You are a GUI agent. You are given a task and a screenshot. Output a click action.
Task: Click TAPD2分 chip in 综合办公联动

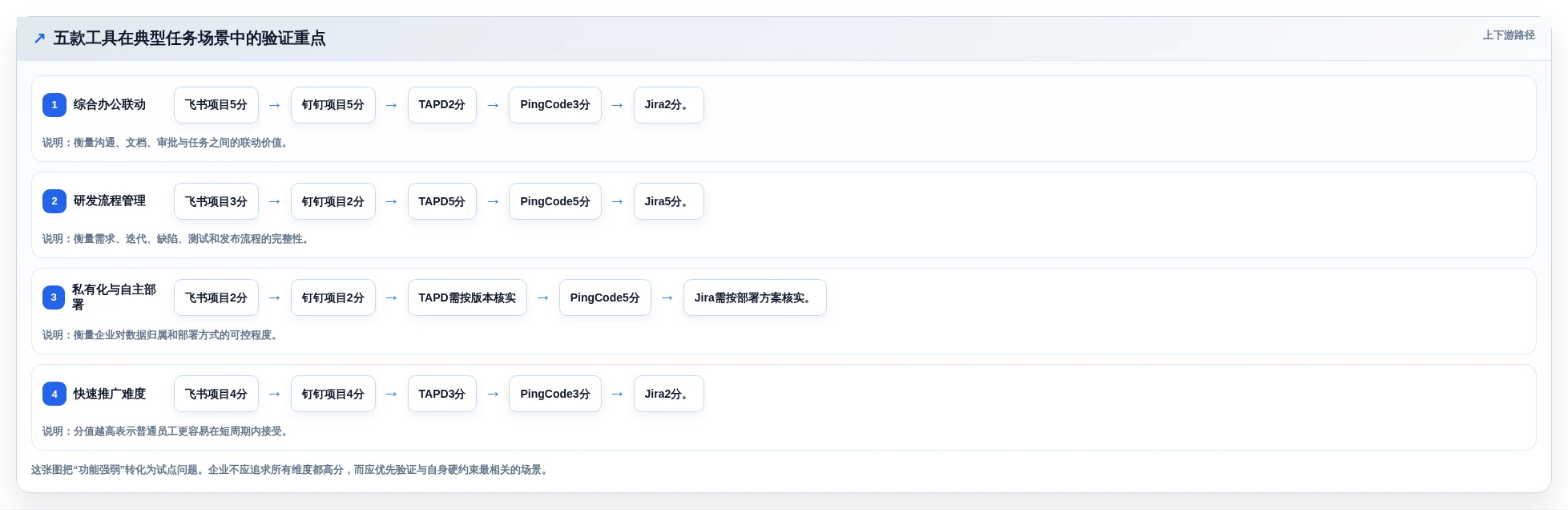pos(442,105)
